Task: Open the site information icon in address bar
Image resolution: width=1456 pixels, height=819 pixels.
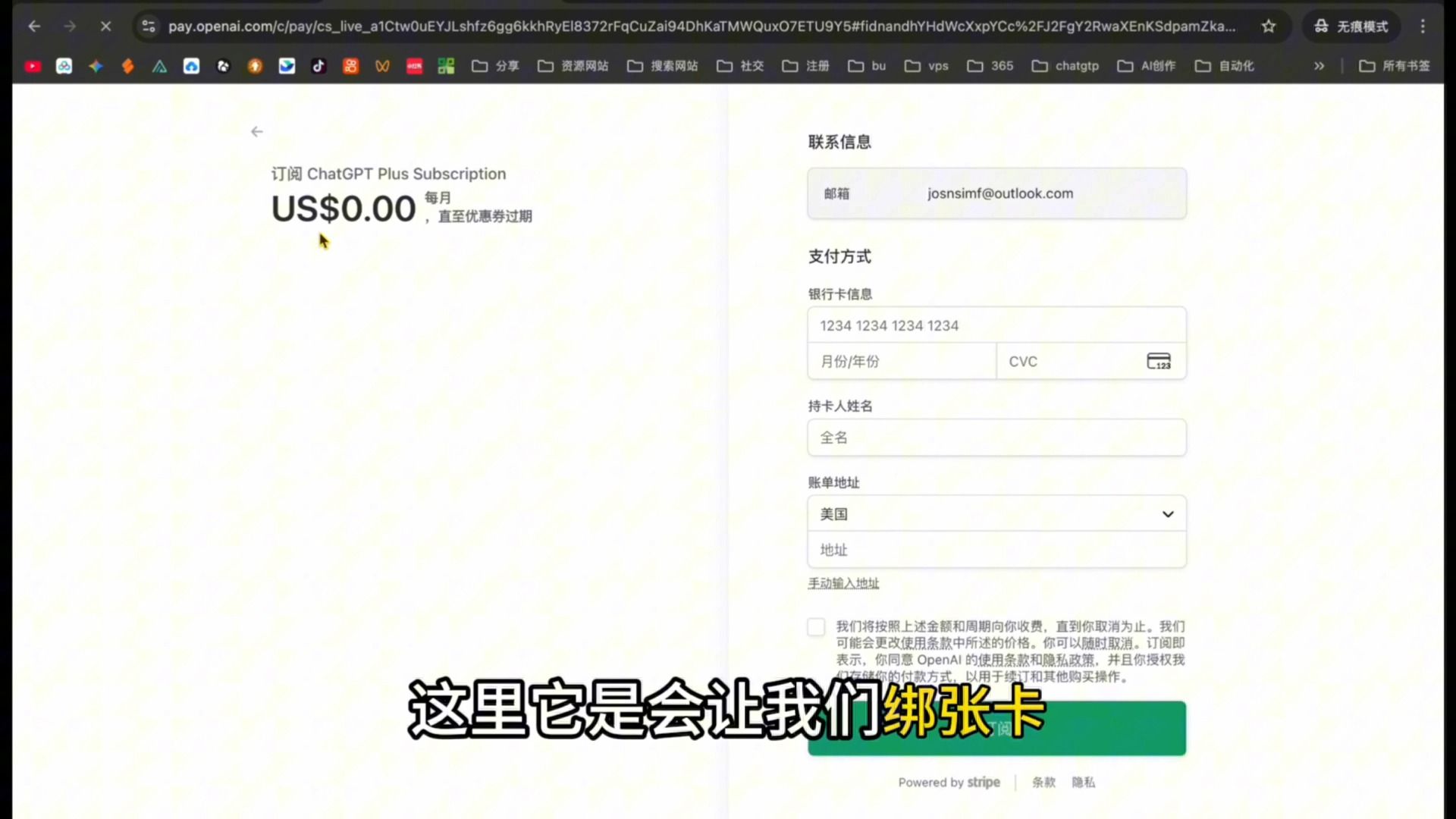Action: pyautogui.click(x=149, y=27)
